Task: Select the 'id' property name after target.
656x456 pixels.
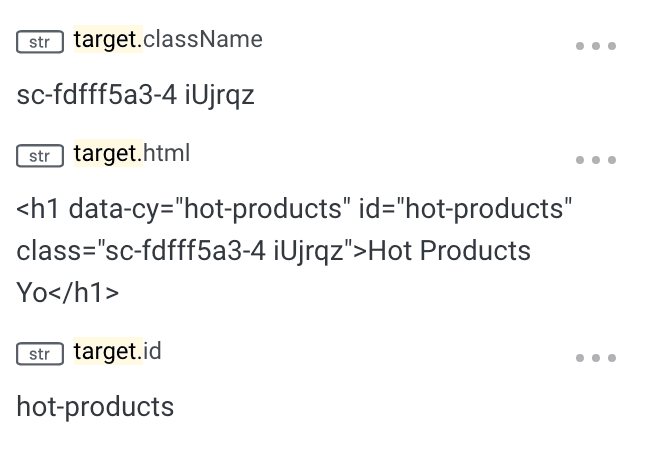Action: point(153,352)
